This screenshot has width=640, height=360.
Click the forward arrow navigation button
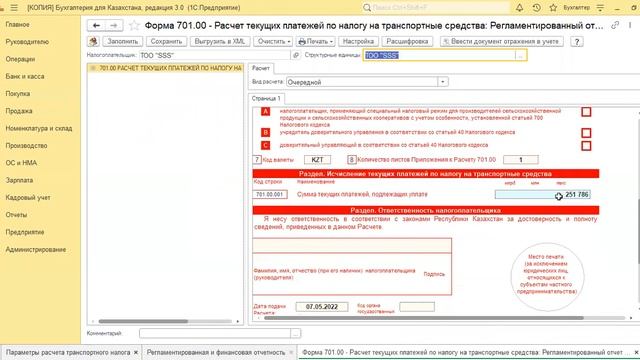coord(113,25)
